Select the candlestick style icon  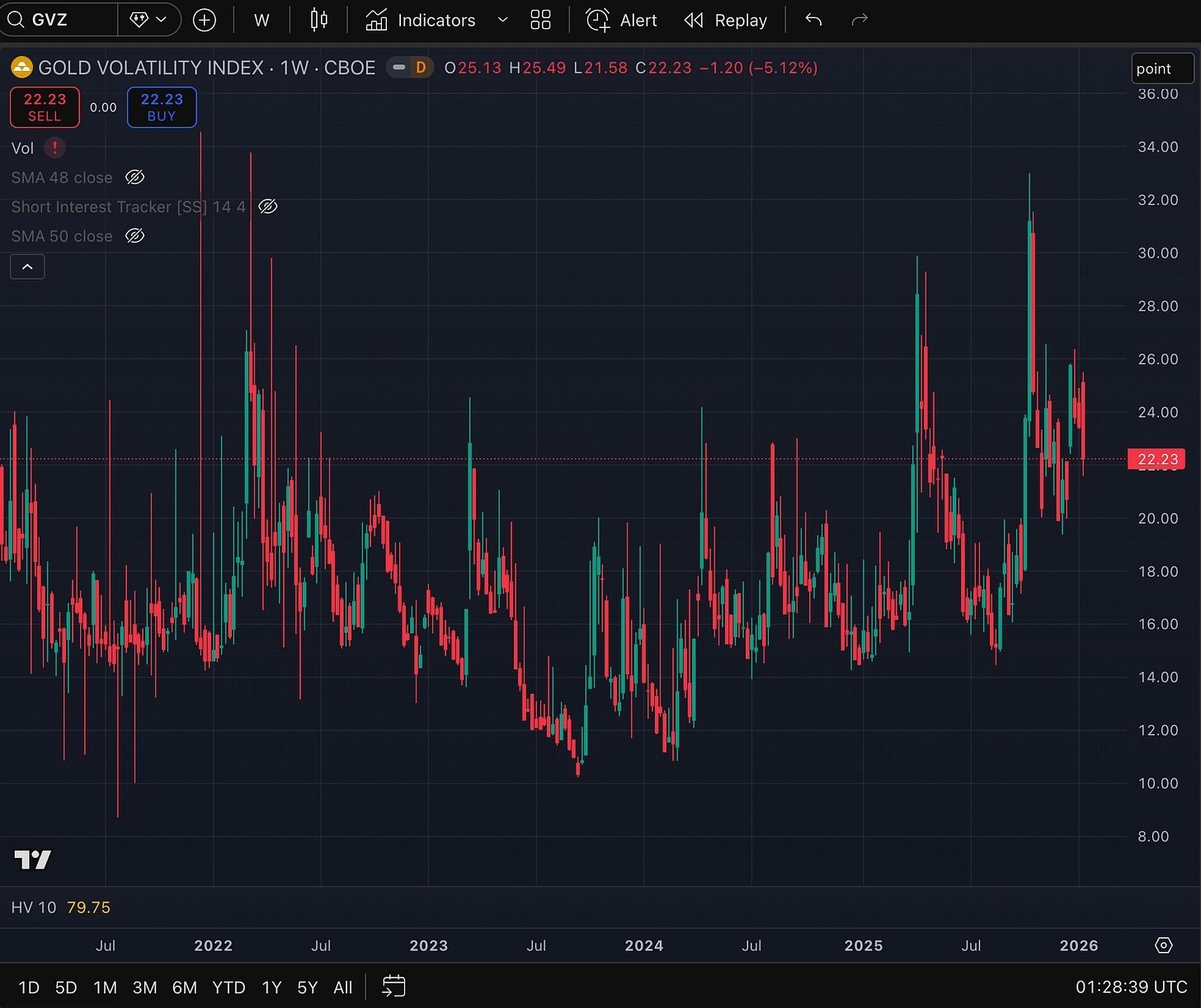coord(318,20)
